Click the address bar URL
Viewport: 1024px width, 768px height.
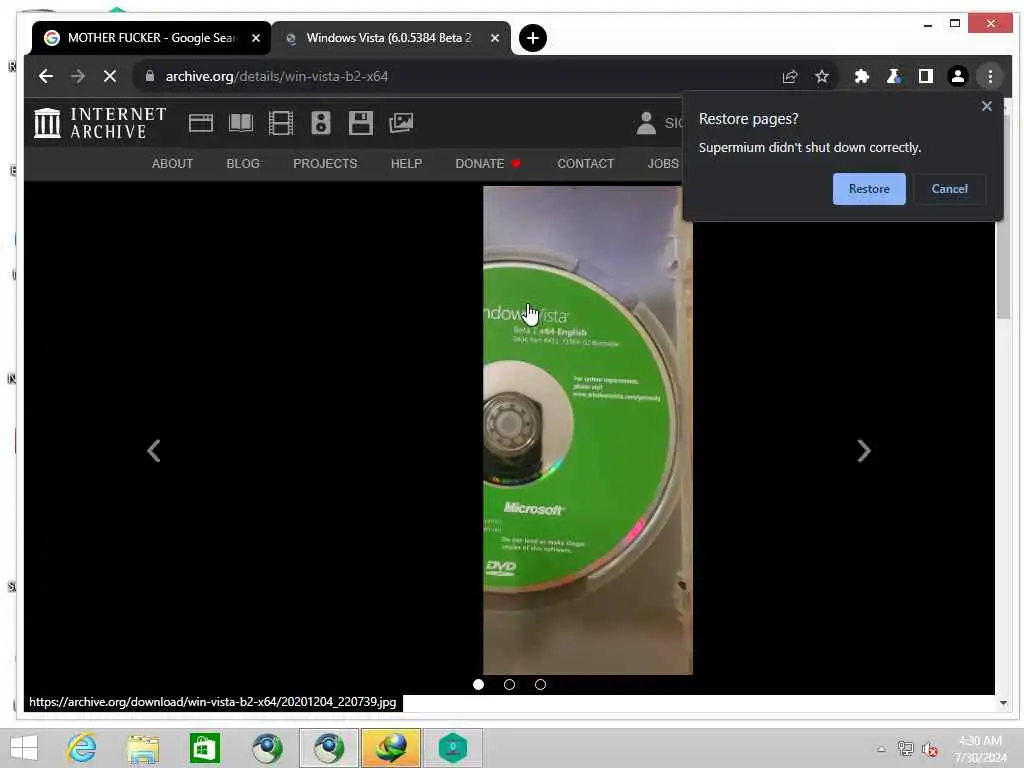(277, 76)
